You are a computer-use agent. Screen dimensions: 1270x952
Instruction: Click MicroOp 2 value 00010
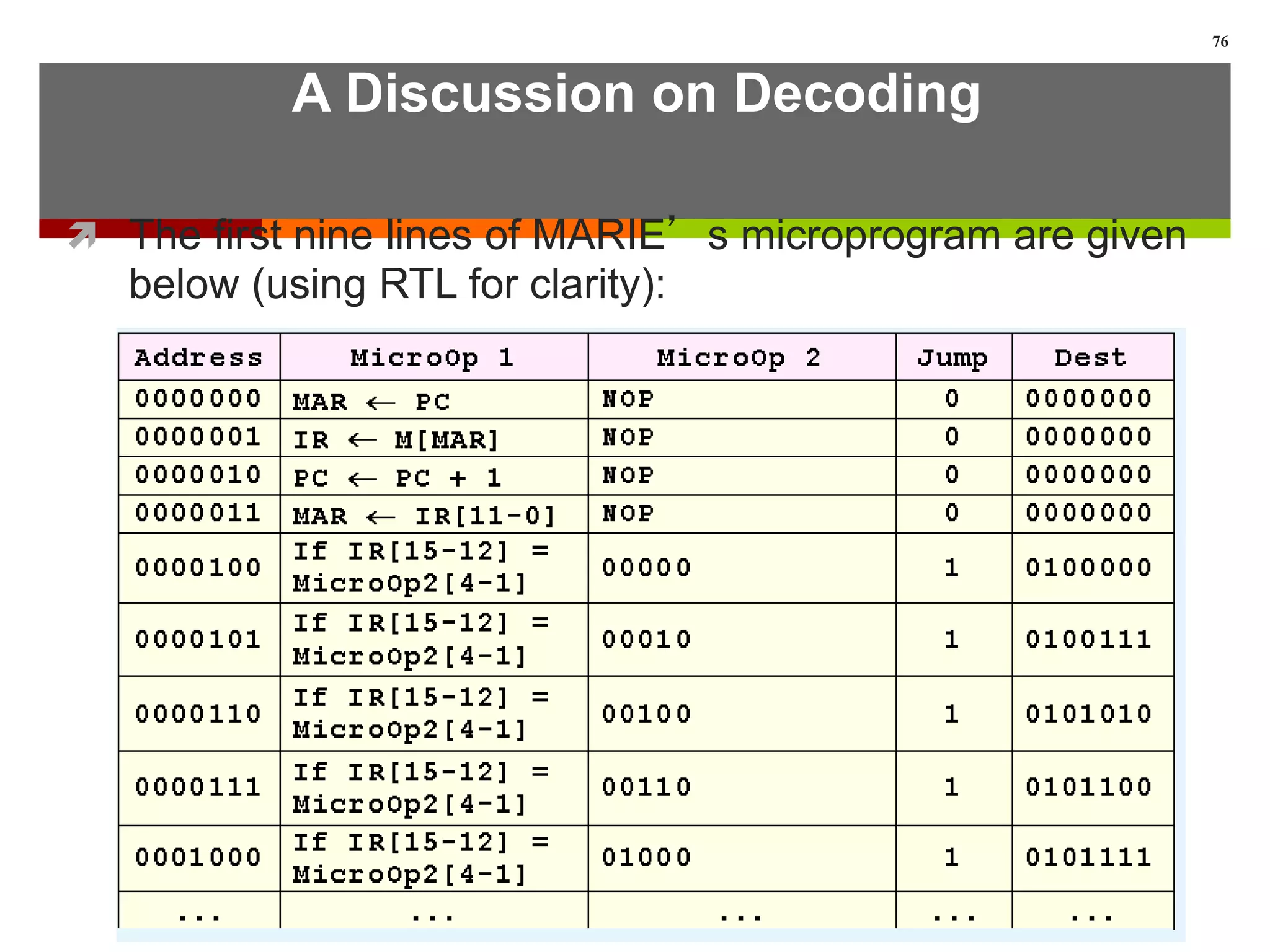click(x=646, y=640)
